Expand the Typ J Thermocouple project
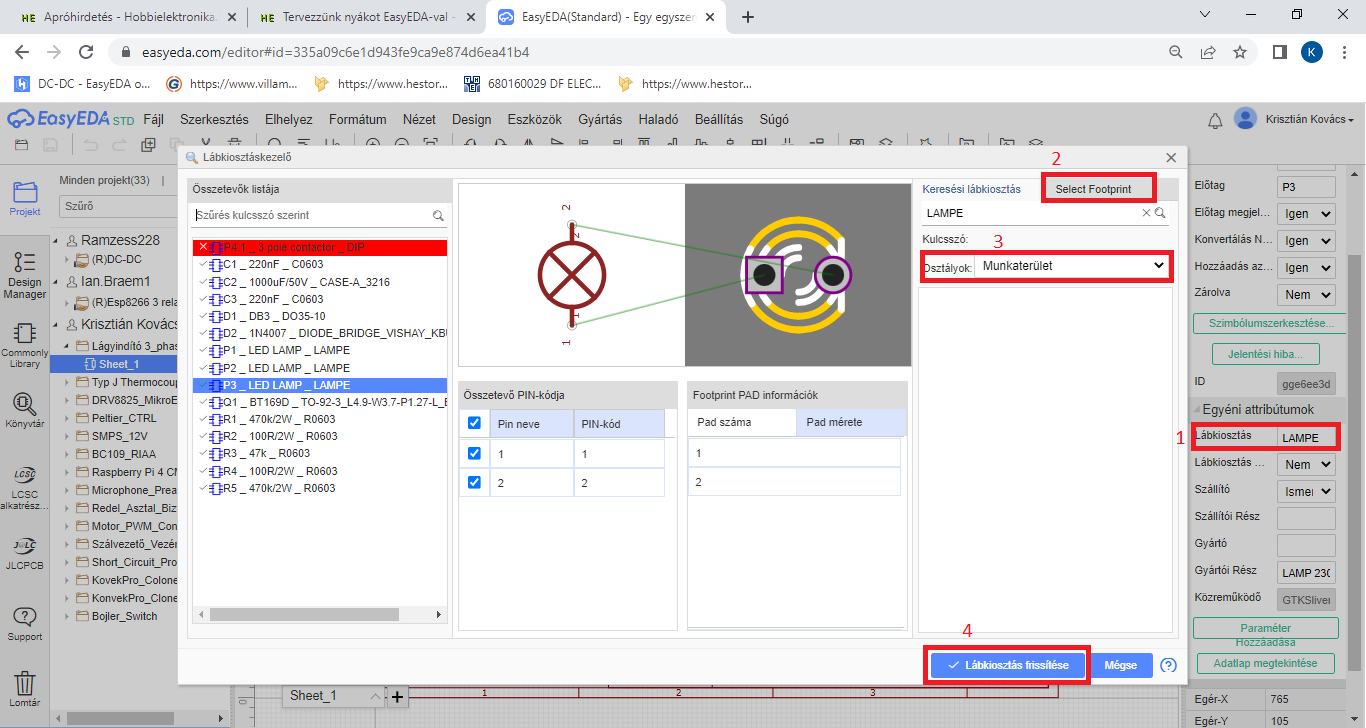 click(x=68, y=382)
